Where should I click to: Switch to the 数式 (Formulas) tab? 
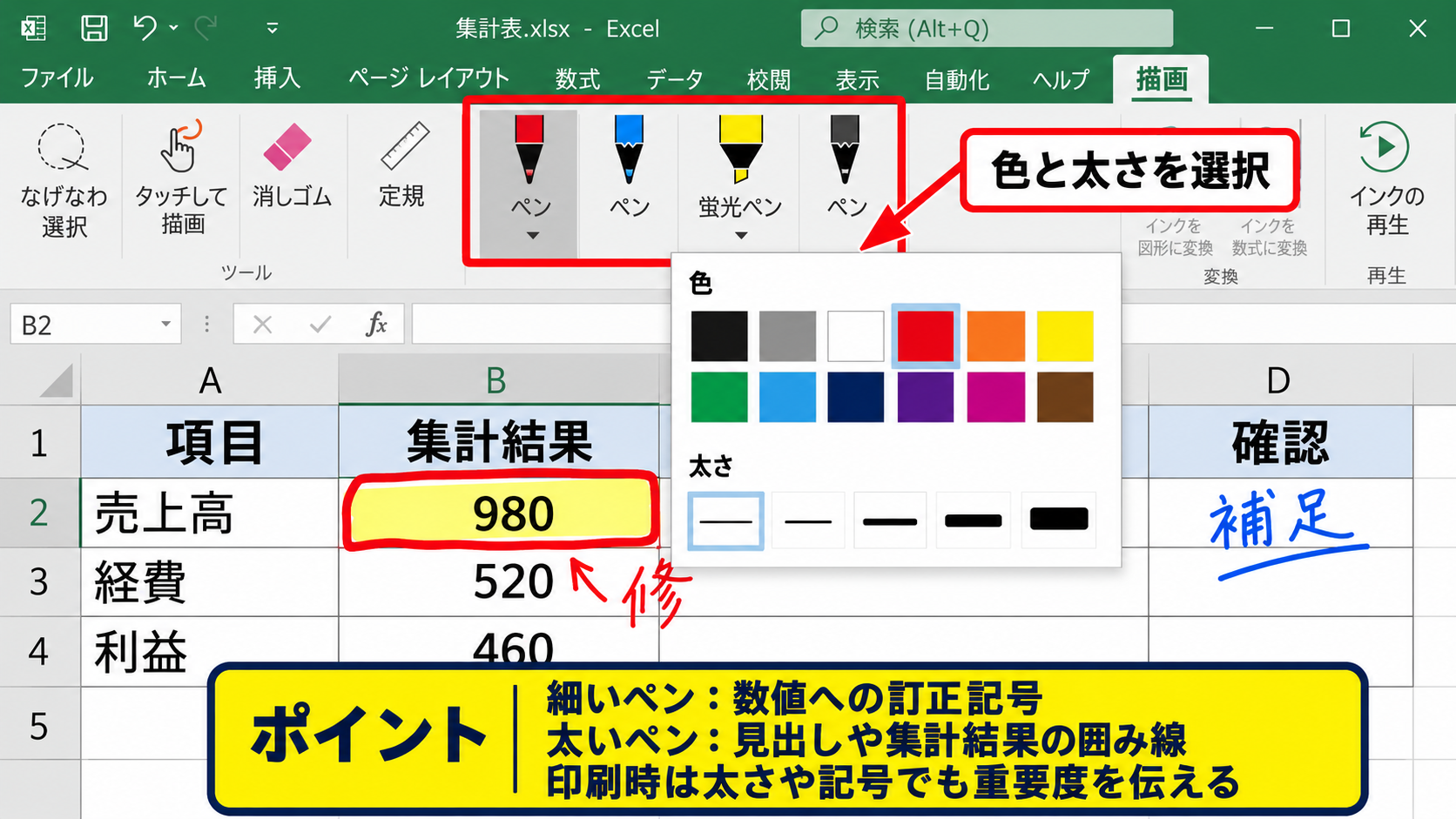(577, 79)
